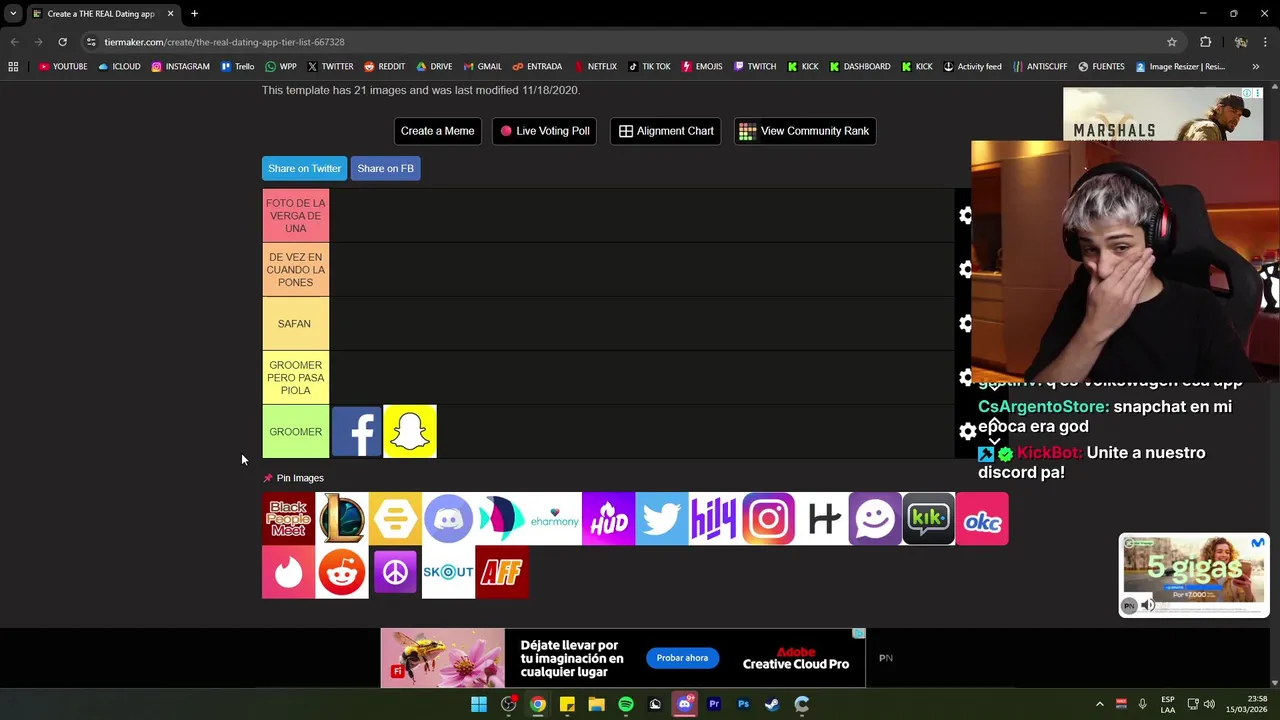1280x720 pixels.
Task: Mute the Movistar video ad sound
Action: 1148,605
